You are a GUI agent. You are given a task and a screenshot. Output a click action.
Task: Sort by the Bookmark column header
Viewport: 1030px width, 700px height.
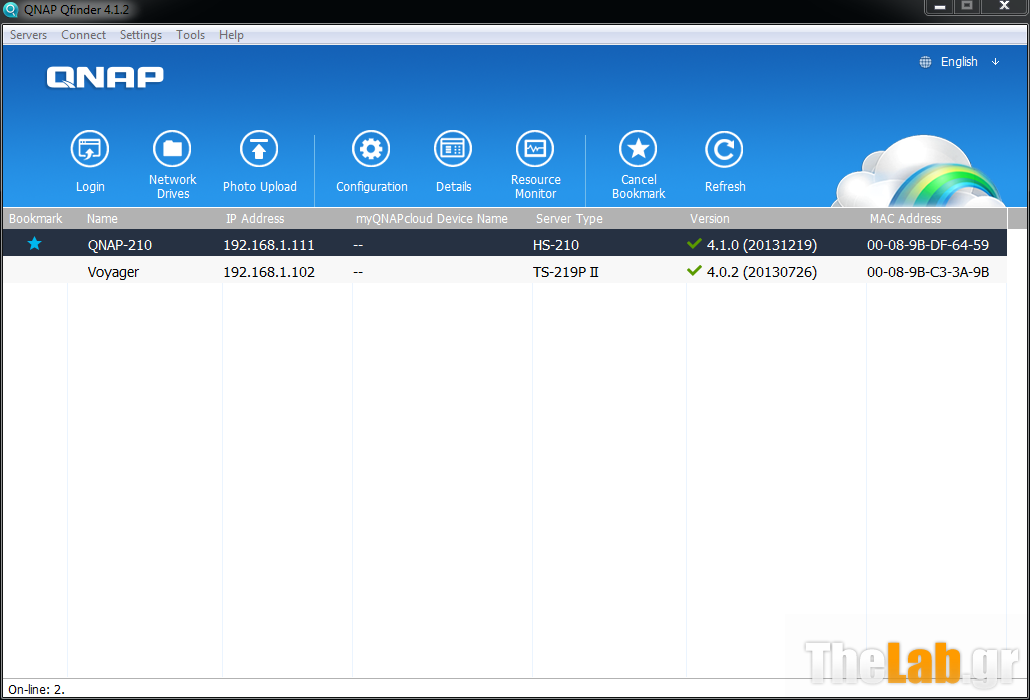click(x=35, y=219)
